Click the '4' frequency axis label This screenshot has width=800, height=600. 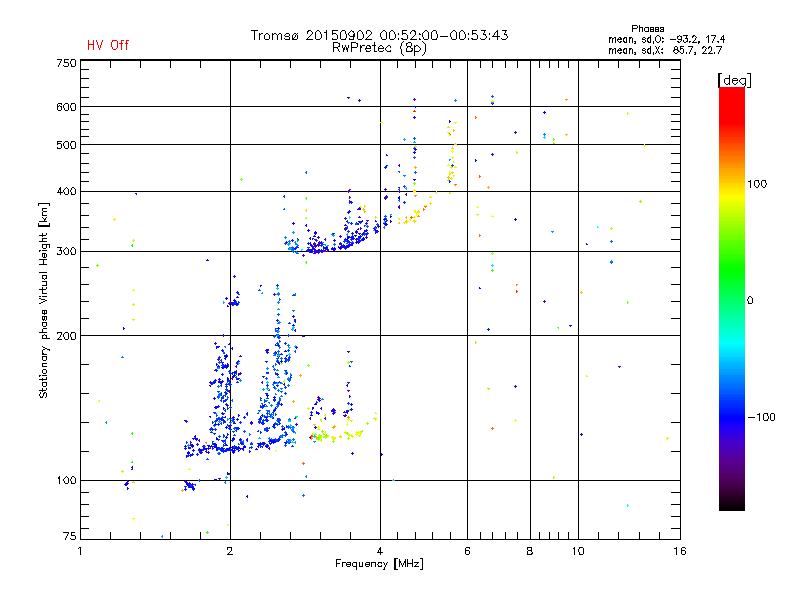[x=380, y=551]
